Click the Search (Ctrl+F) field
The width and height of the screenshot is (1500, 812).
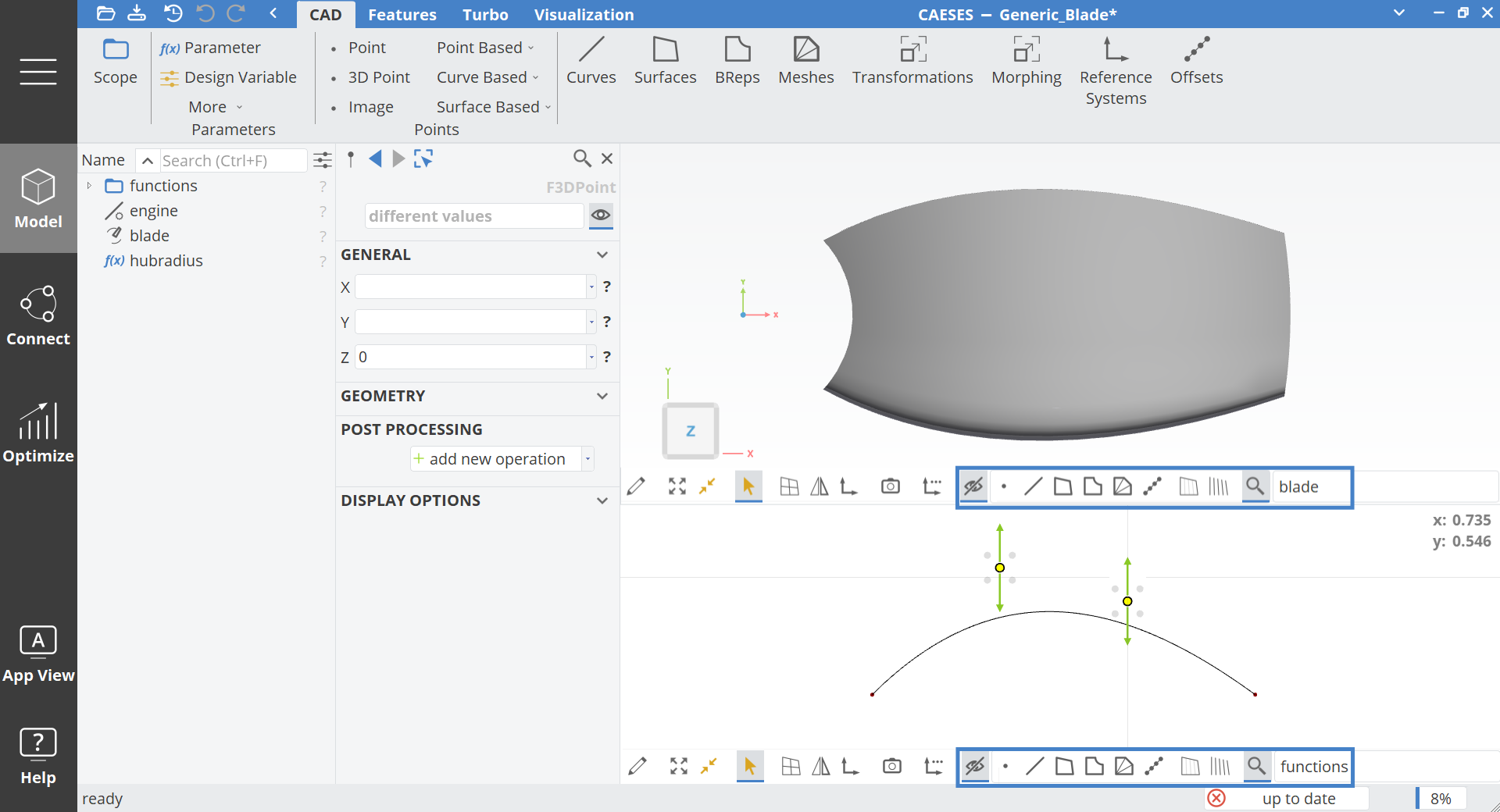[x=232, y=161]
